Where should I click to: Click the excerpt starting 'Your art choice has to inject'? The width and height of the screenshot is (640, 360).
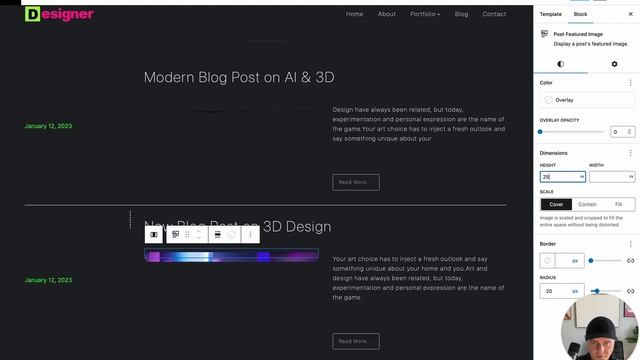click(418, 278)
